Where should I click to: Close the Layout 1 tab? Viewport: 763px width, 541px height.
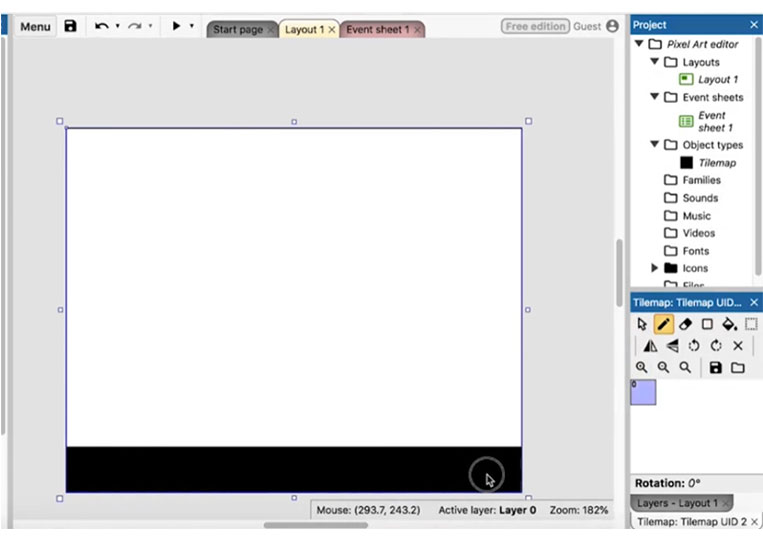[x=332, y=30]
